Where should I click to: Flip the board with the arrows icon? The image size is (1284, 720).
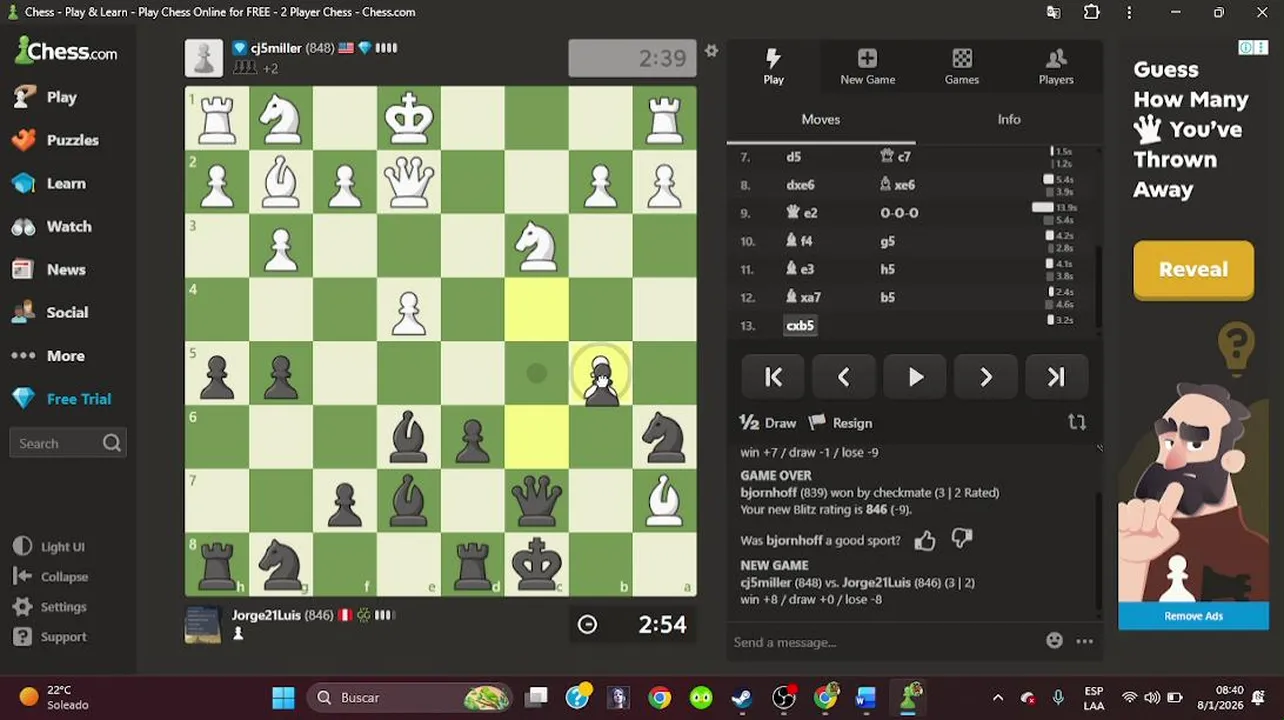tap(1077, 423)
